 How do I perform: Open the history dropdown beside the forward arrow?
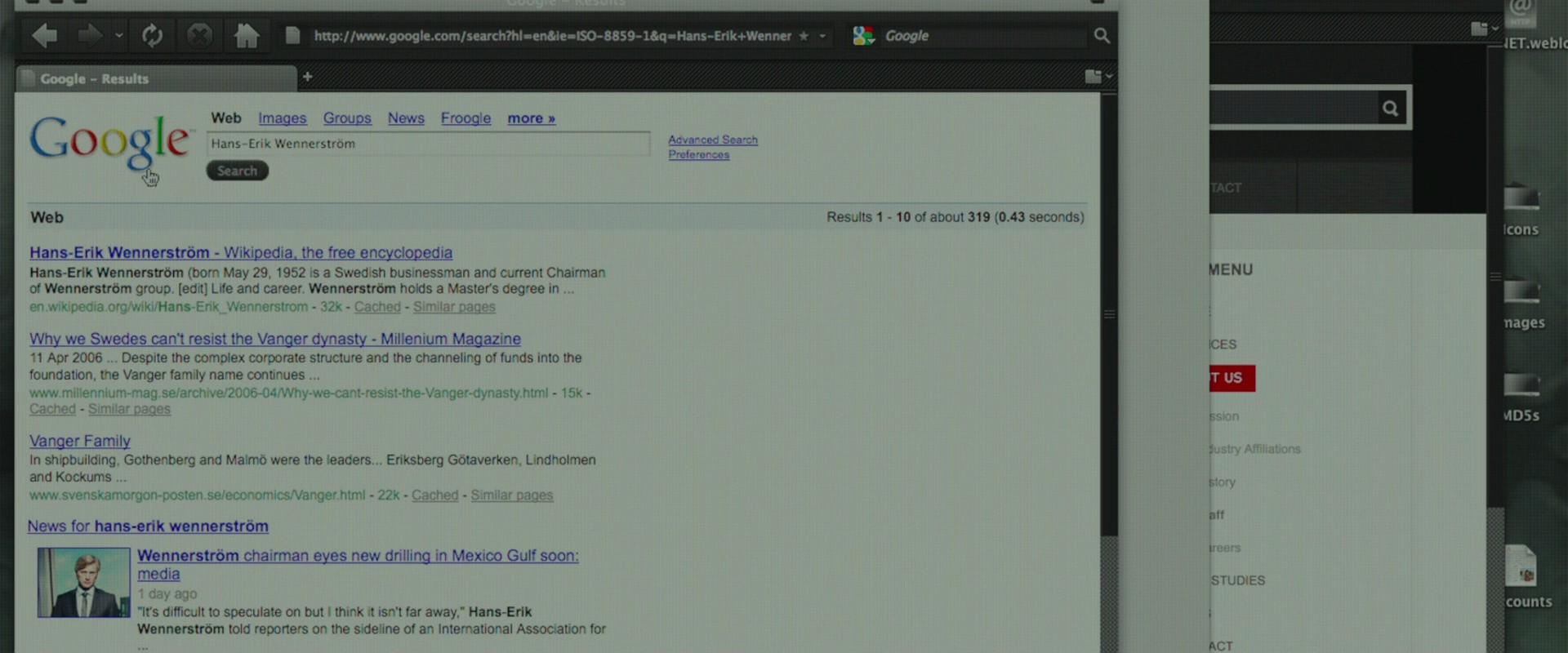pos(118,36)
